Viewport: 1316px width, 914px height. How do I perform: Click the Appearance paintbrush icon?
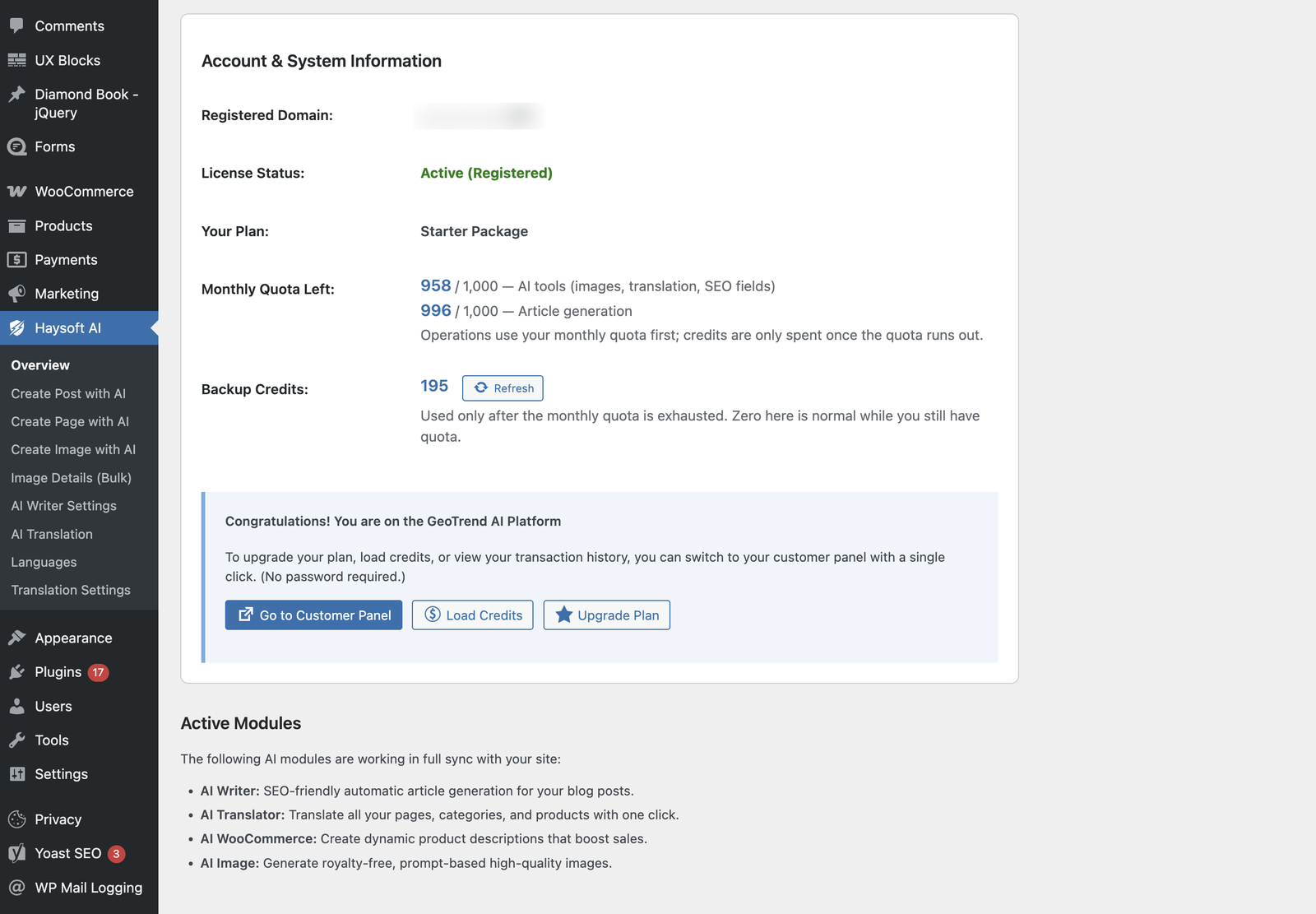click(16, 638)
